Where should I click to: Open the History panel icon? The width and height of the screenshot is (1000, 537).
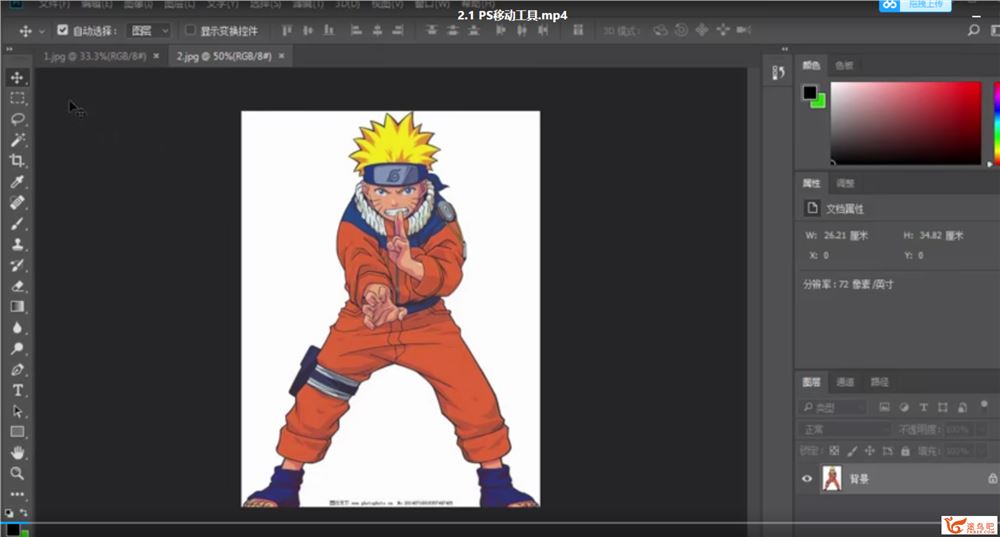[x=778, y=73]
